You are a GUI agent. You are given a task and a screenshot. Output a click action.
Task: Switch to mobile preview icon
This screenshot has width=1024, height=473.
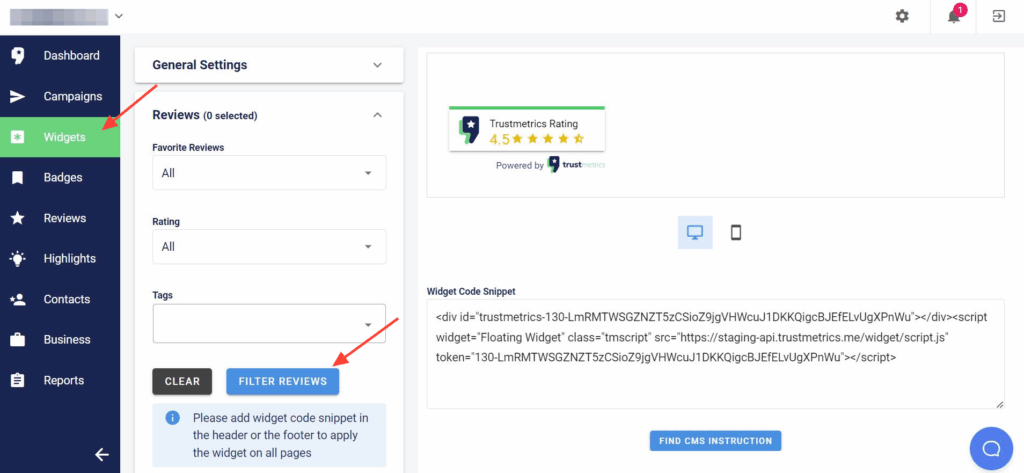(x=736, y=233)
